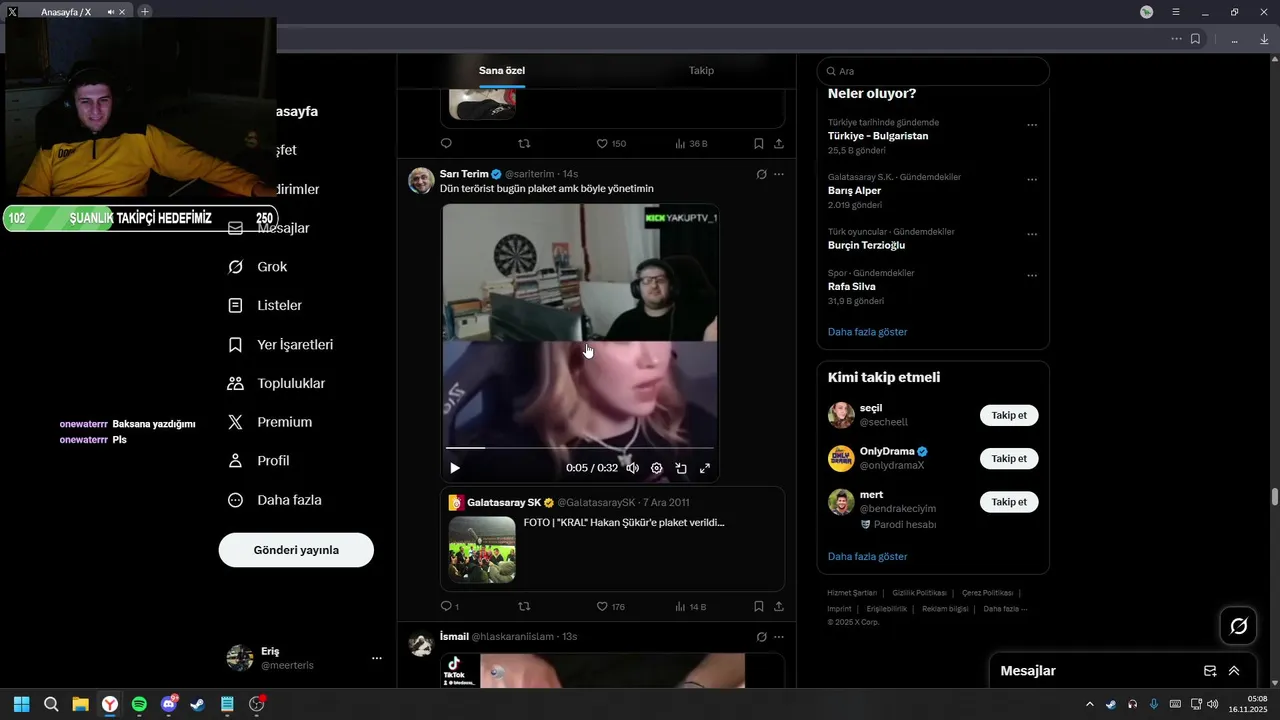Toggle picture-in-picture on the video
Image resolution: width=1280 pixels, height=720 pixels.
(x=681, y=468)
